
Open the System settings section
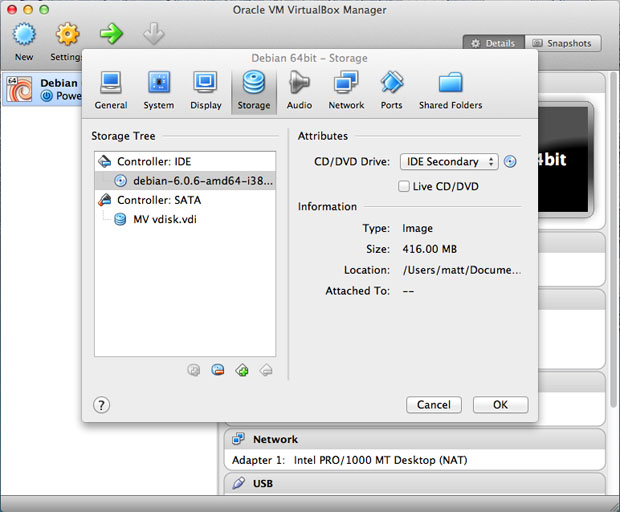(159, 90)
